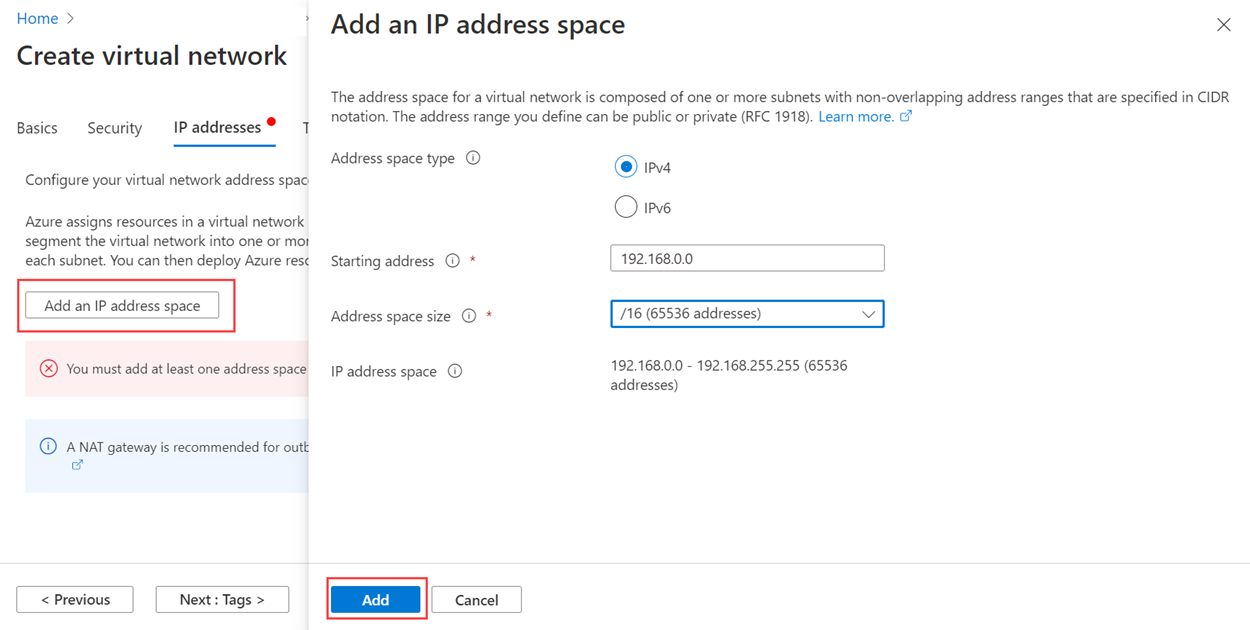This screenshot has width=1250, height=630.
Task: Click the Add button
Action: point(375,600)
